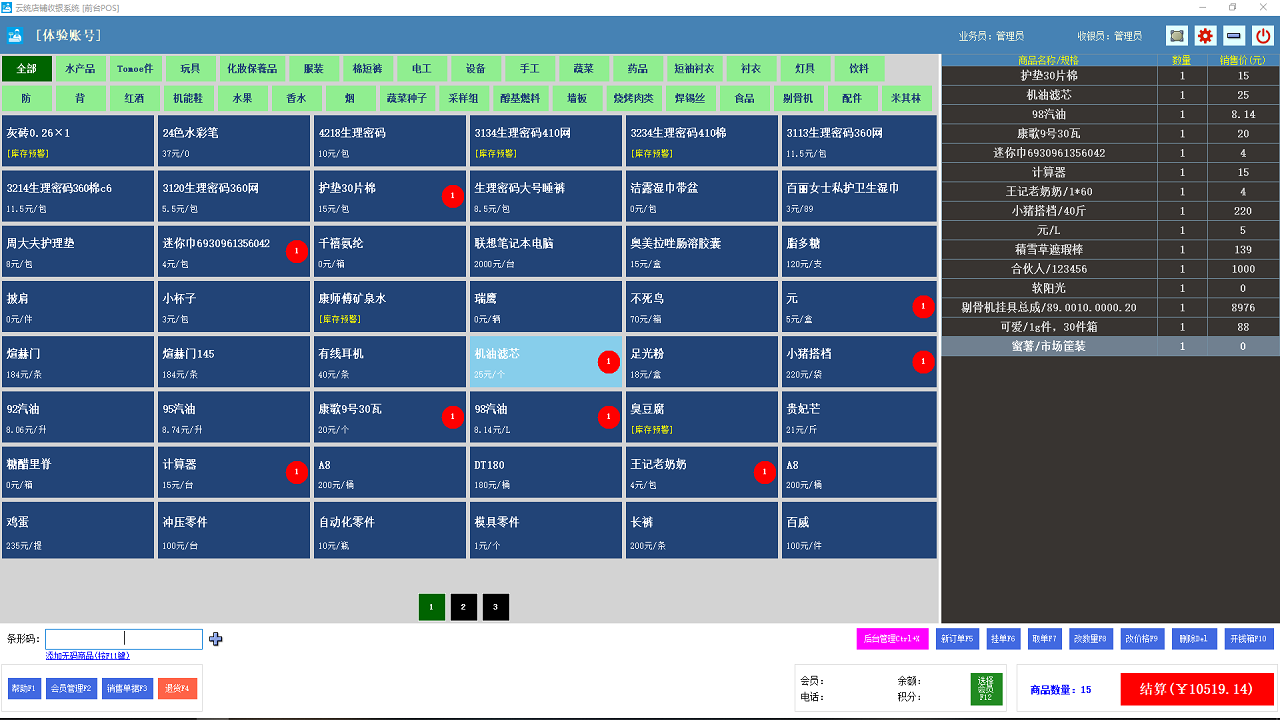This screenshot has height=720, width=1280.
Task: Click the keyboard icon beside the gear icon
Action: point(1233,35)
